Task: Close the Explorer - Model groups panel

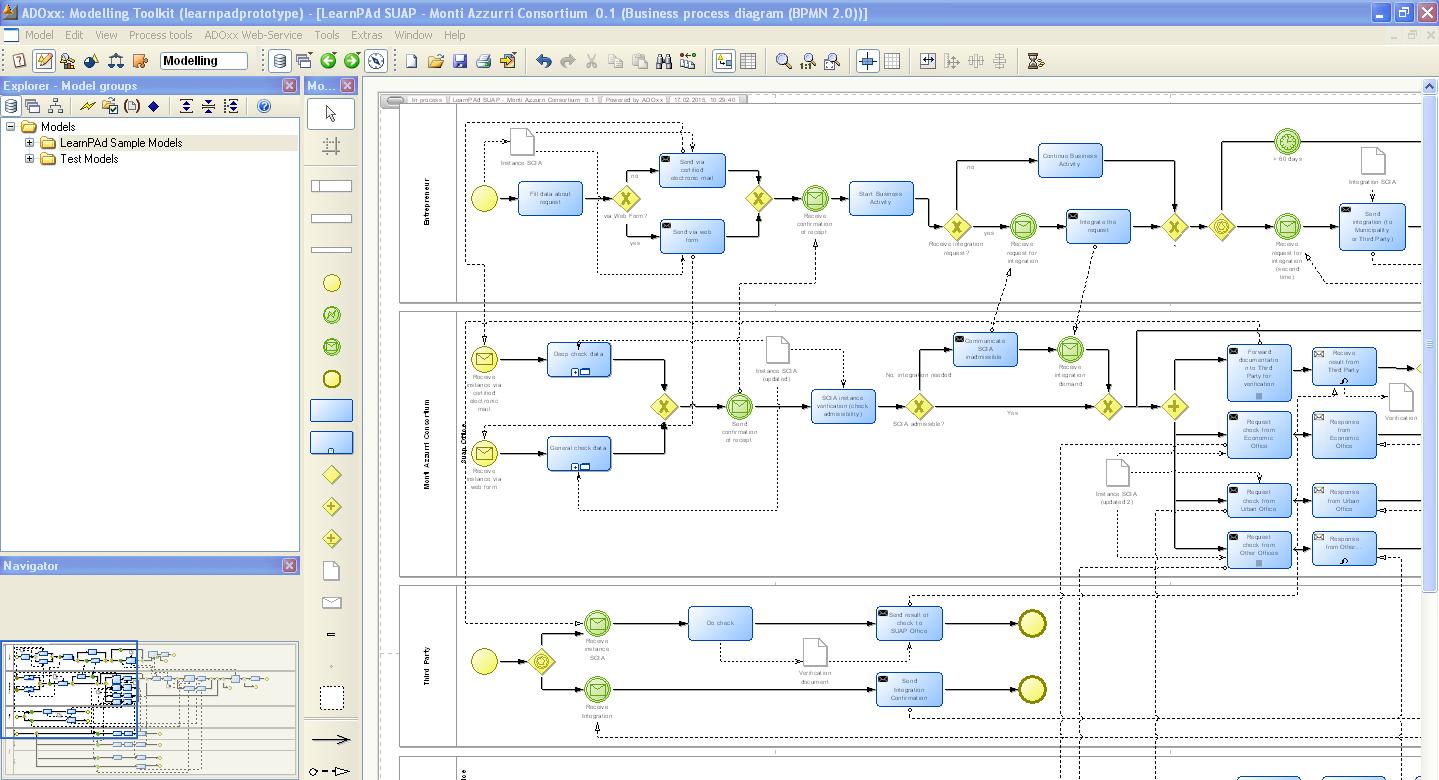Action: pyautogui.click(x=290, y=86)
